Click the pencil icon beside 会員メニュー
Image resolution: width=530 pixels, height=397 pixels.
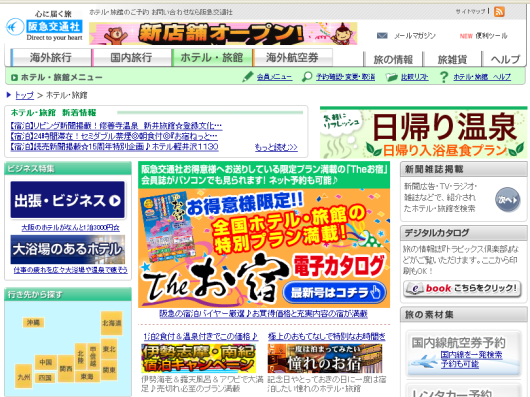248,77
